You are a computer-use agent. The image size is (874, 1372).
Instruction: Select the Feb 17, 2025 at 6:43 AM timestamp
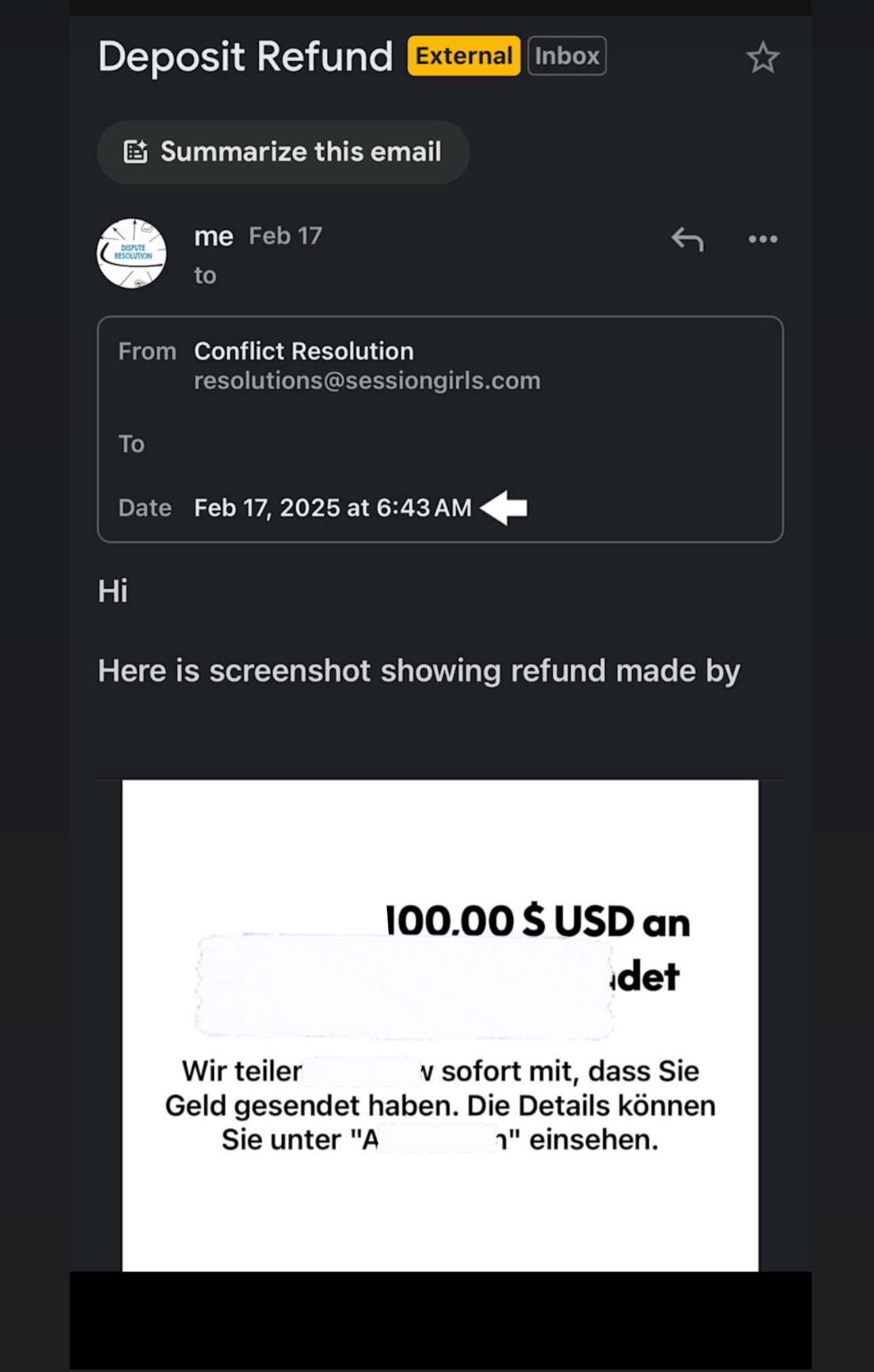pos(333,508)
